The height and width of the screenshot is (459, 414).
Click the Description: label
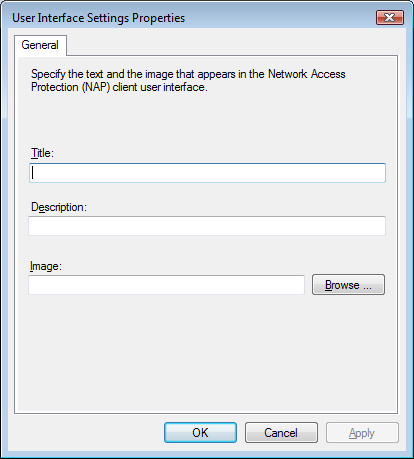59,207
